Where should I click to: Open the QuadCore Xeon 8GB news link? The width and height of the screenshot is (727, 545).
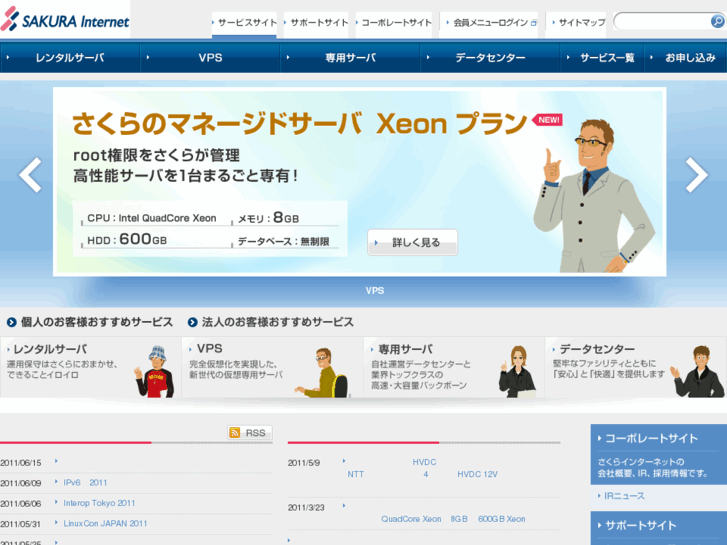pyautogui.click(x=453, y=519)
